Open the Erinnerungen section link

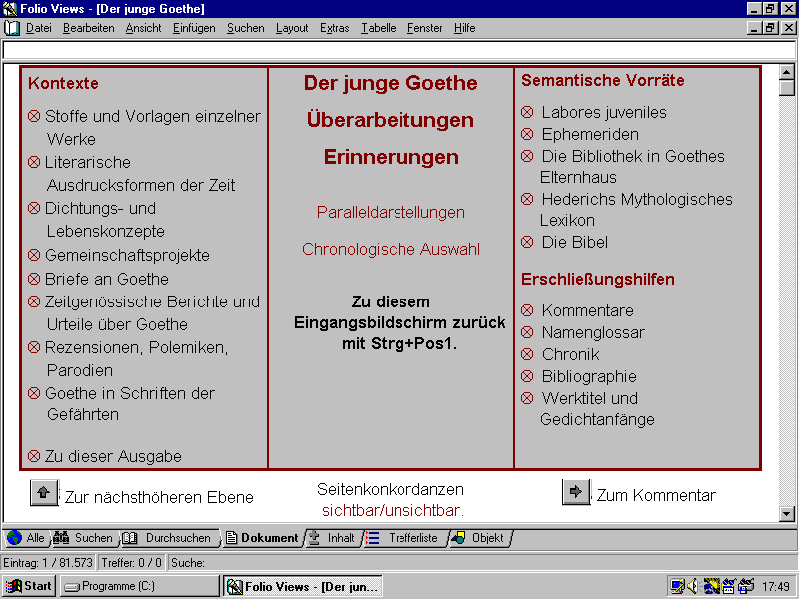(x=391, y=157)
